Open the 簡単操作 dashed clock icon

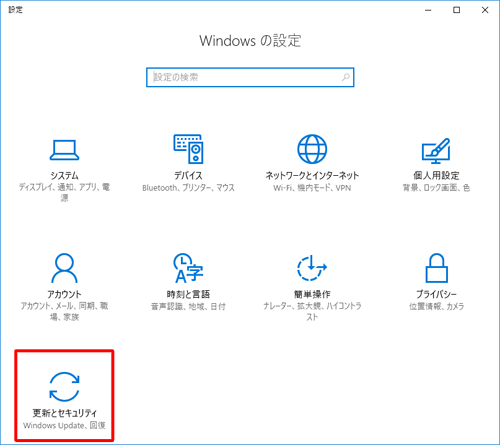click(x=312, y=268)
